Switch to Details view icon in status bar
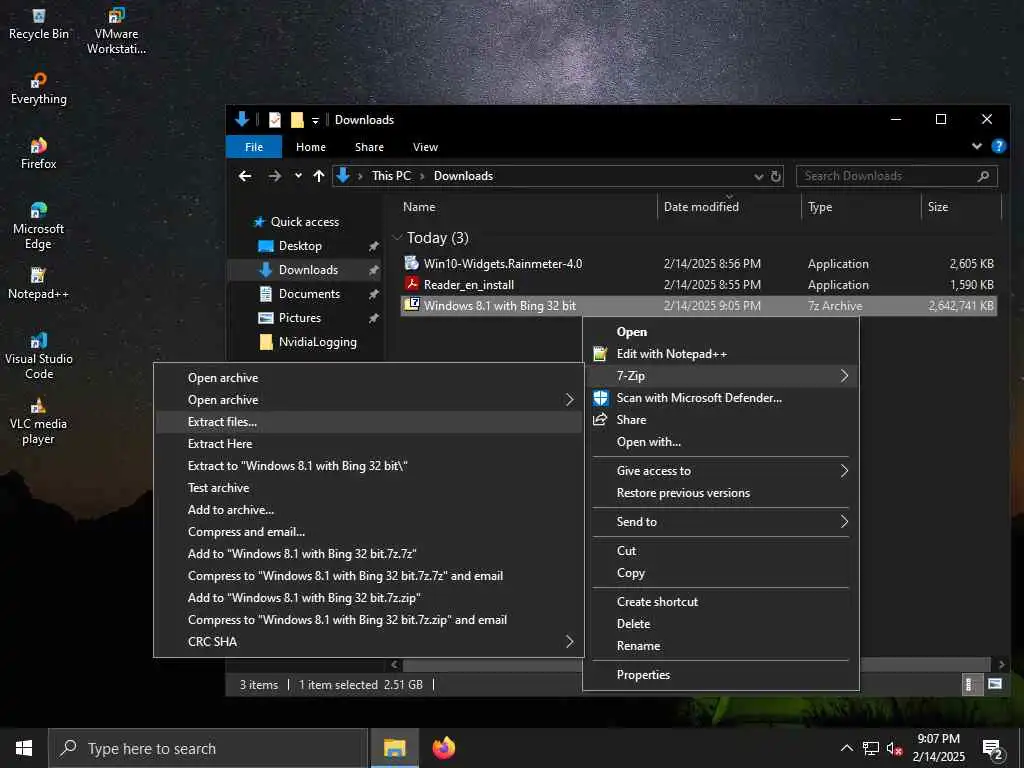The width and height of the screenshot is (1024, 768). click(x=970, y=684)
